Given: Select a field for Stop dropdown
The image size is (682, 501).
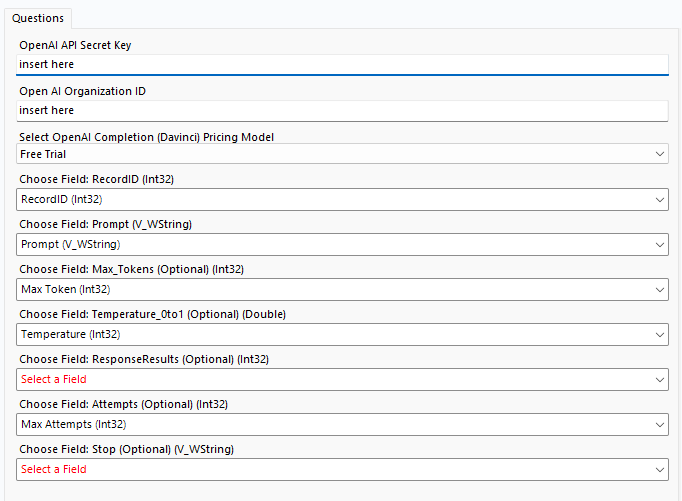Looking at the screenshot, I should pyautogui.click(x=340, y=469).
